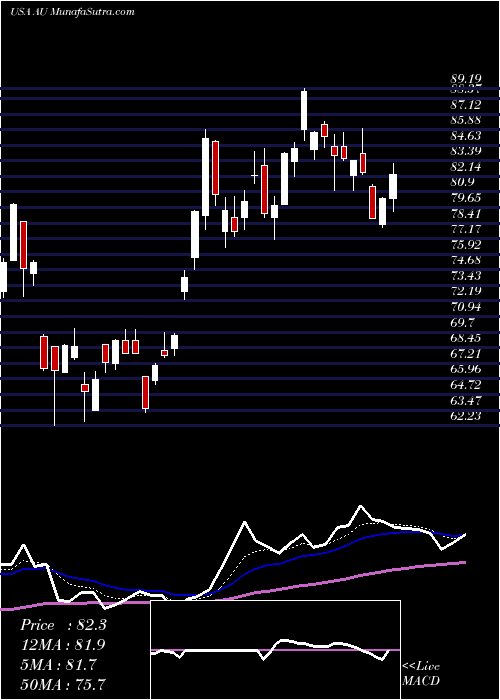Click the 78.41 price axis label
This screenshot has width=500, height=700.
click(465, 213)
